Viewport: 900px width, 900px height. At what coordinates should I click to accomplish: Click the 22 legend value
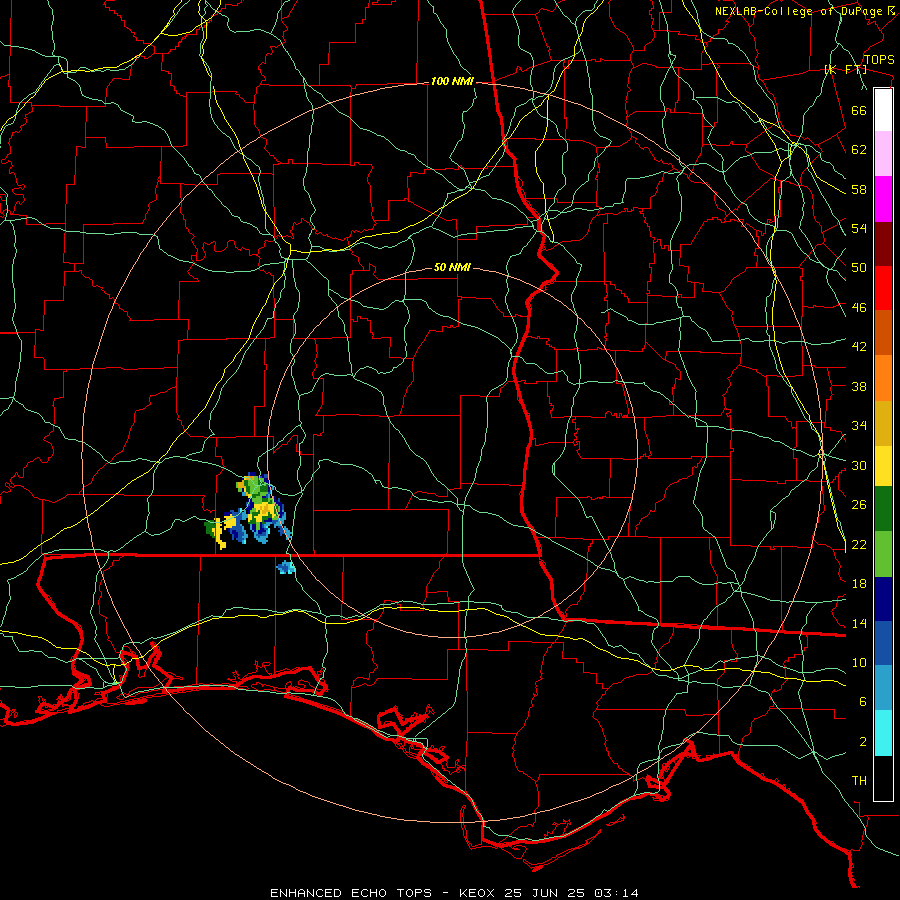point(859,545)
